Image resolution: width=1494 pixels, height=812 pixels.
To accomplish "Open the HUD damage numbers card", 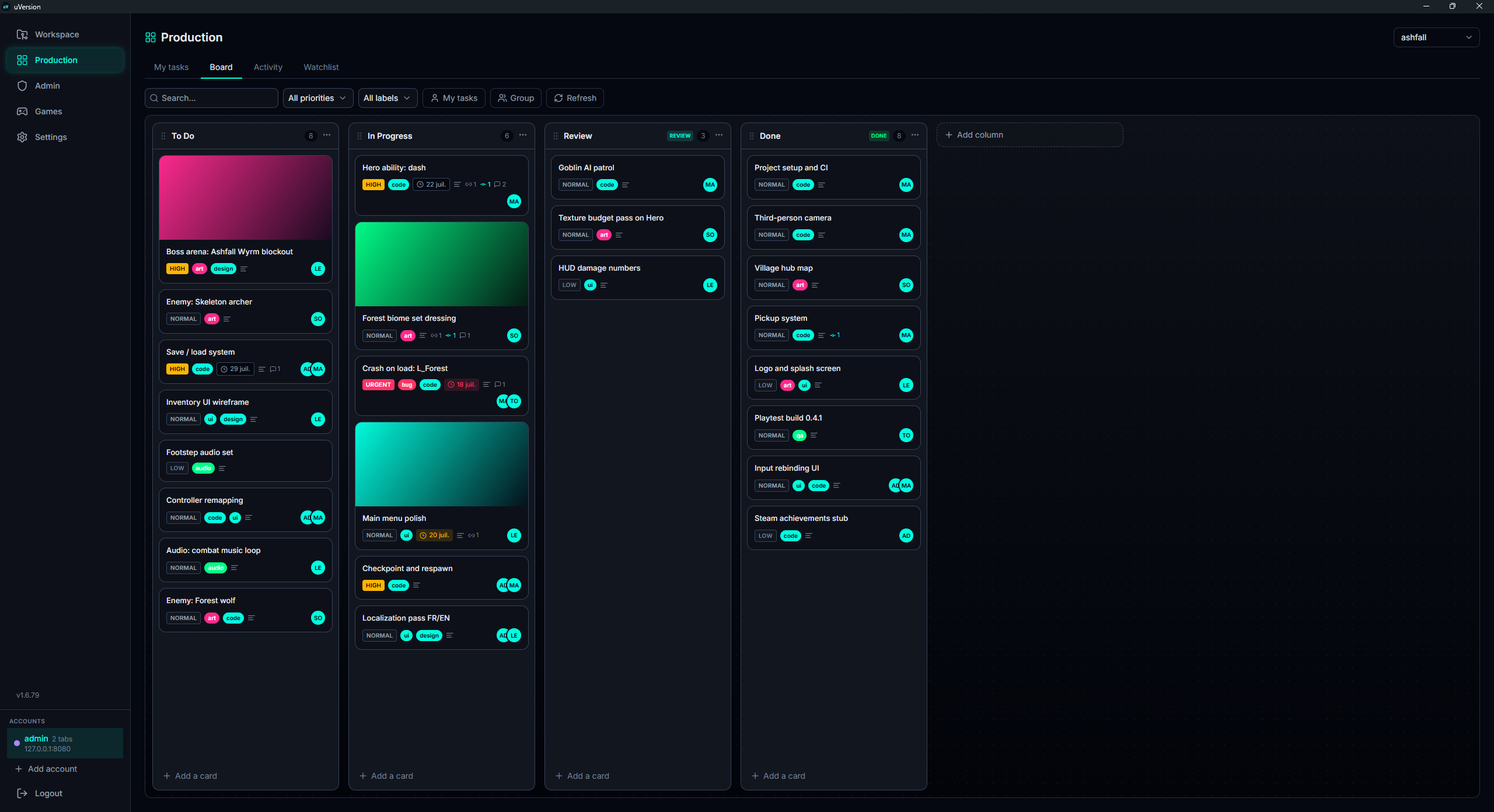I will point(638,278).
